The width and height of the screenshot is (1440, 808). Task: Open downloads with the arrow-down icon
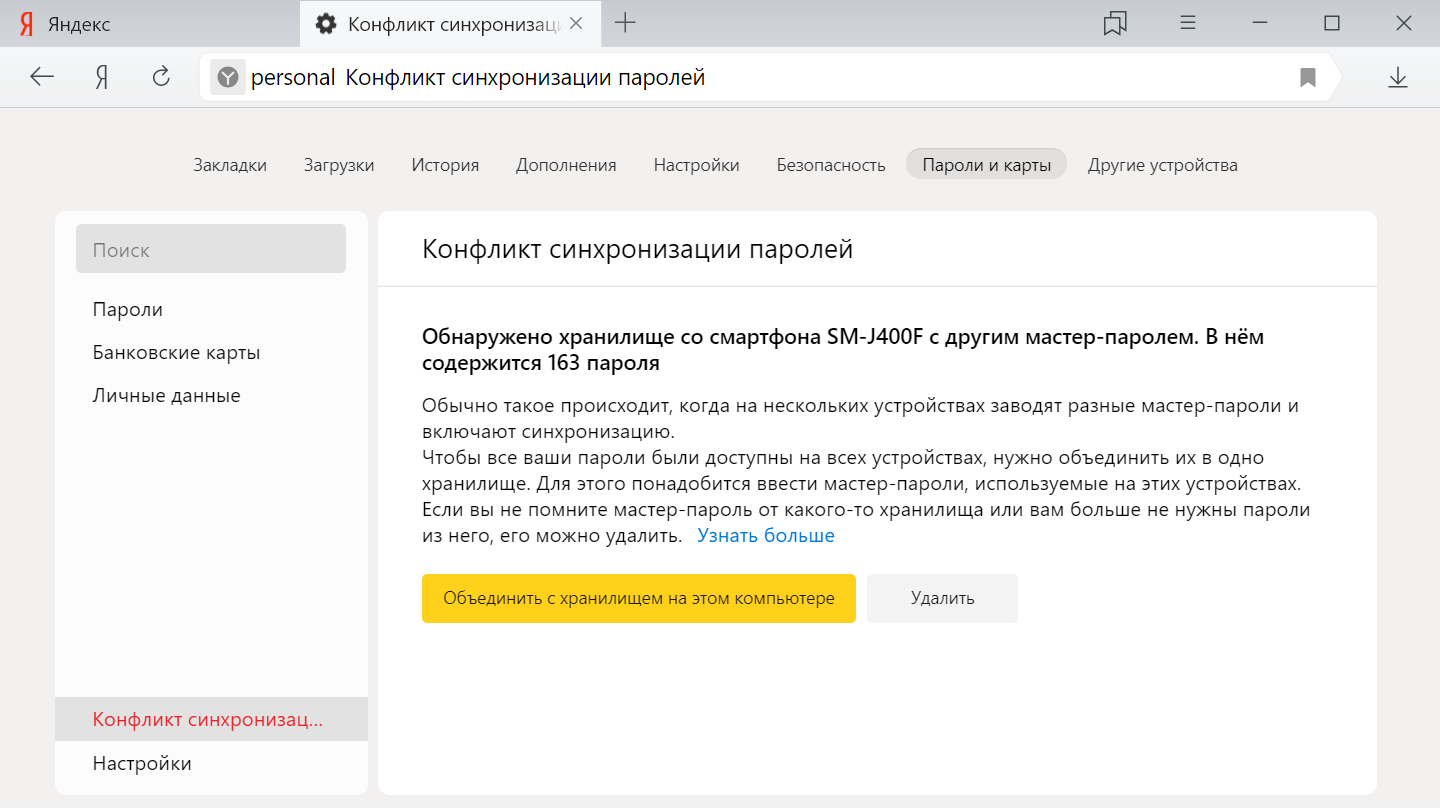click(x=1397, y=77)
